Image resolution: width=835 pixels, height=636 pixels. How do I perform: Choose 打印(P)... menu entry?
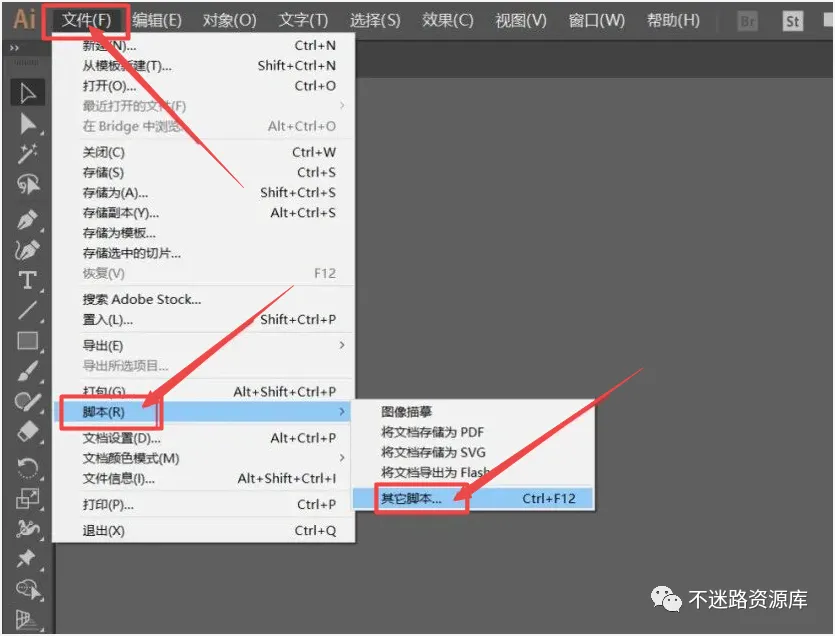coord(203,505)
